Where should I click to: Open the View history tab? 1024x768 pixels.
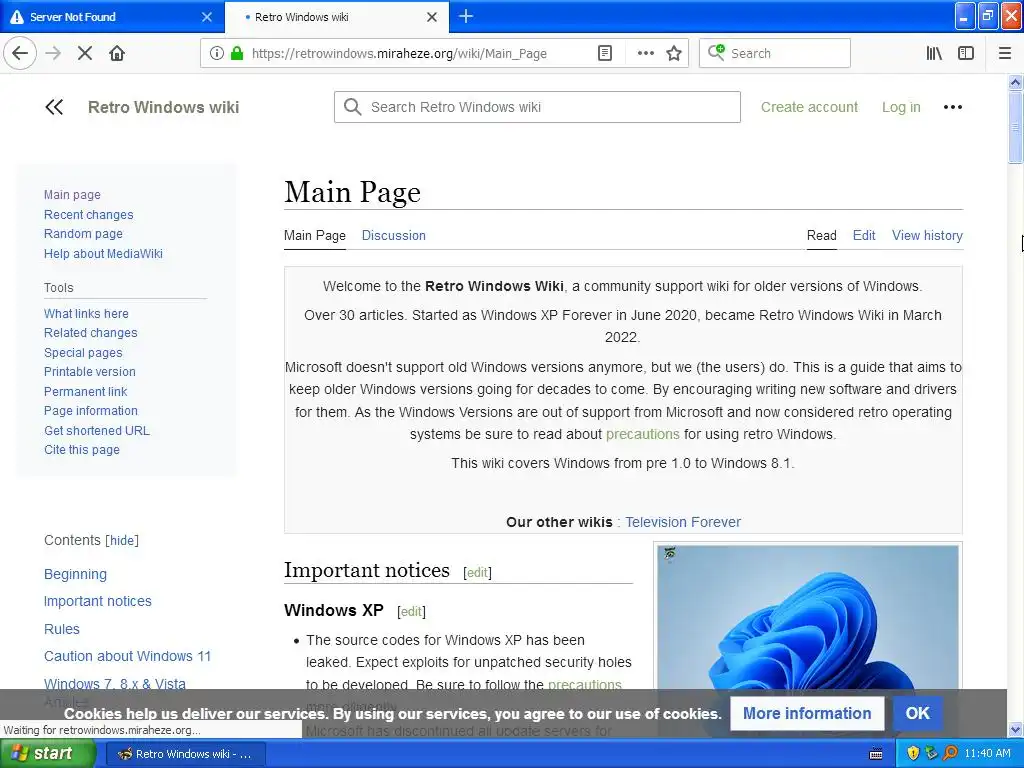point(927,235)
